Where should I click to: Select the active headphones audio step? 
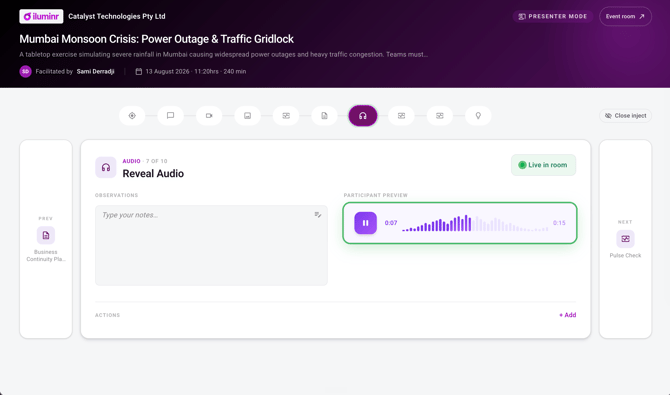(363, 115)
